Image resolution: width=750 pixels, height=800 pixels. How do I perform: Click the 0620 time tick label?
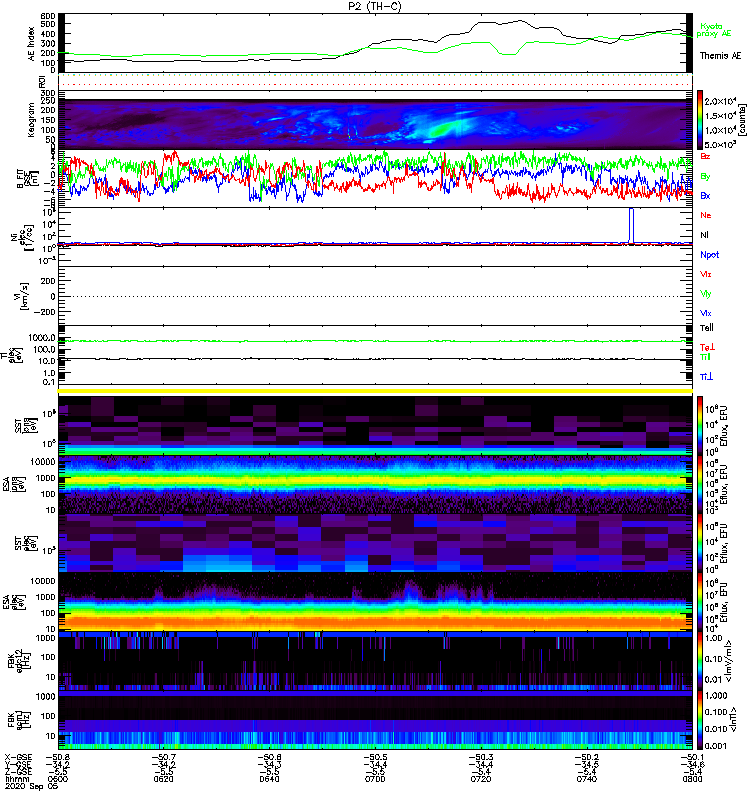[163, 779]
